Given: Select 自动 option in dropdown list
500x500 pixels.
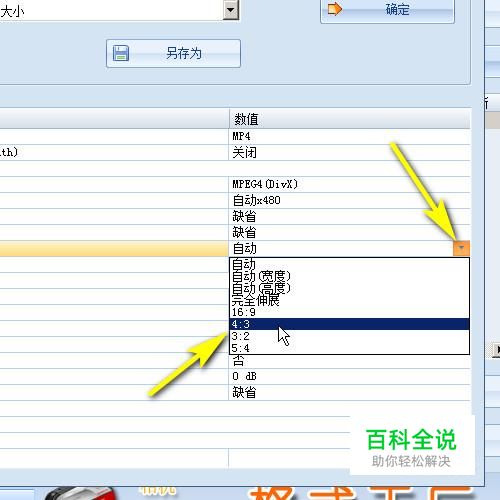Looking at the screenshot, I should click(349, 264).
